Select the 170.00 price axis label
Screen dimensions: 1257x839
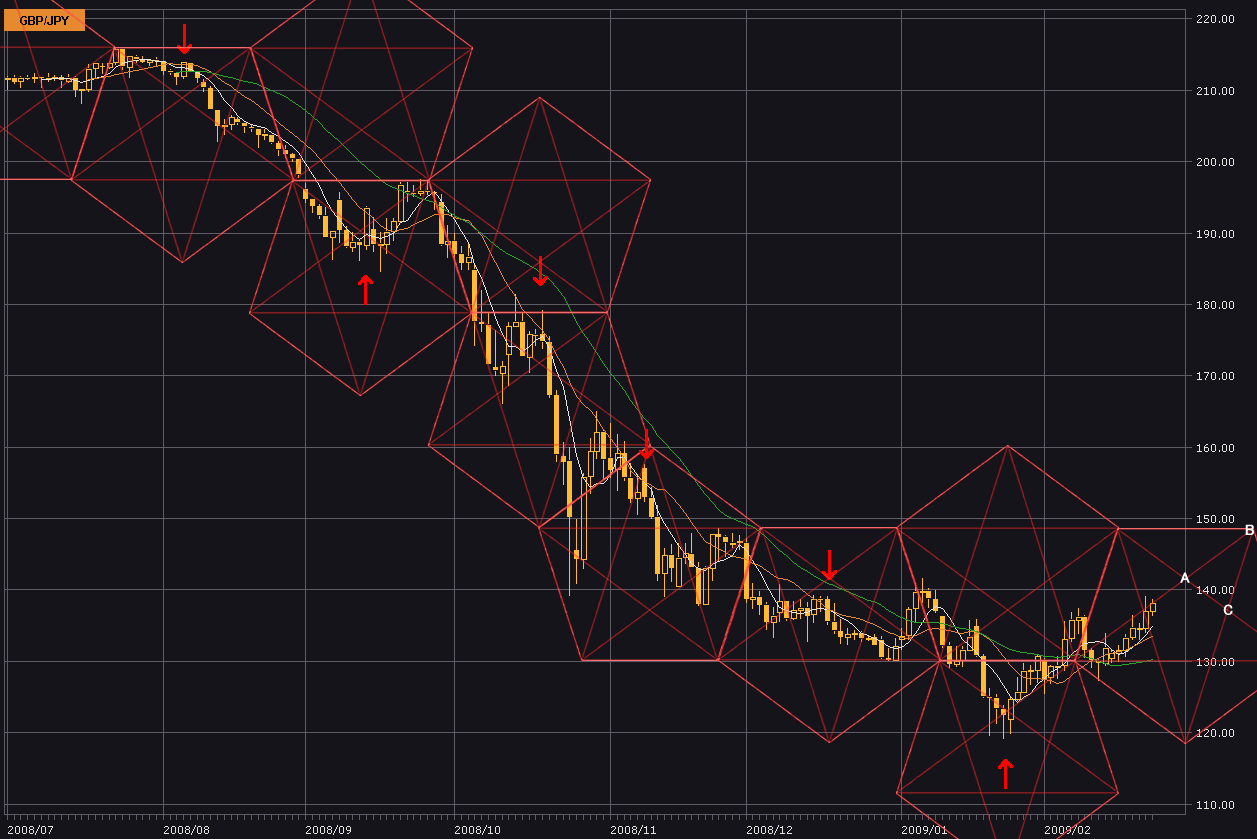[x=1214, y=376]
